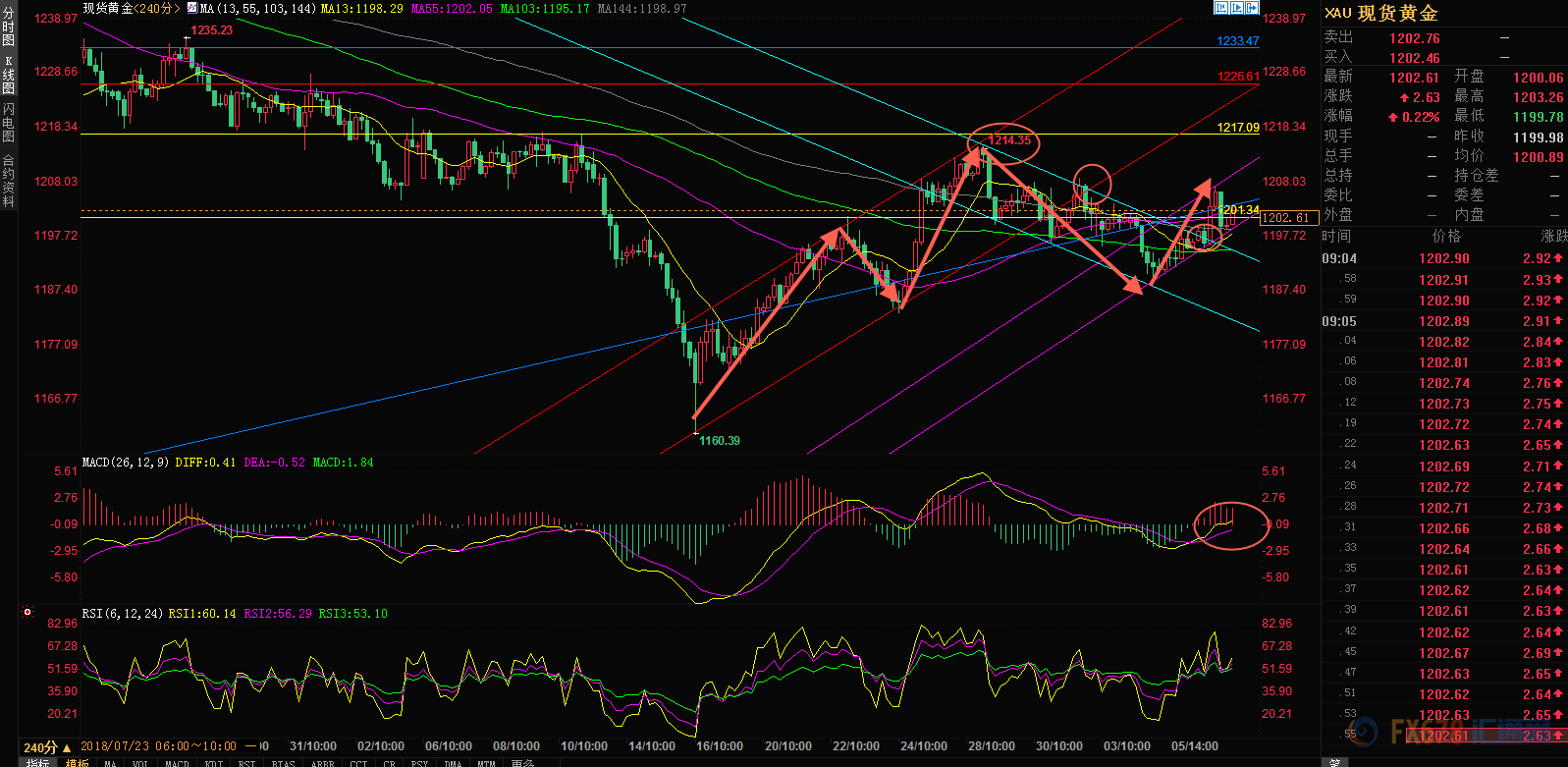Click the BIAS indicator button
The width and height of the screenshot is (1568, 767).
(x=283, y=763)
